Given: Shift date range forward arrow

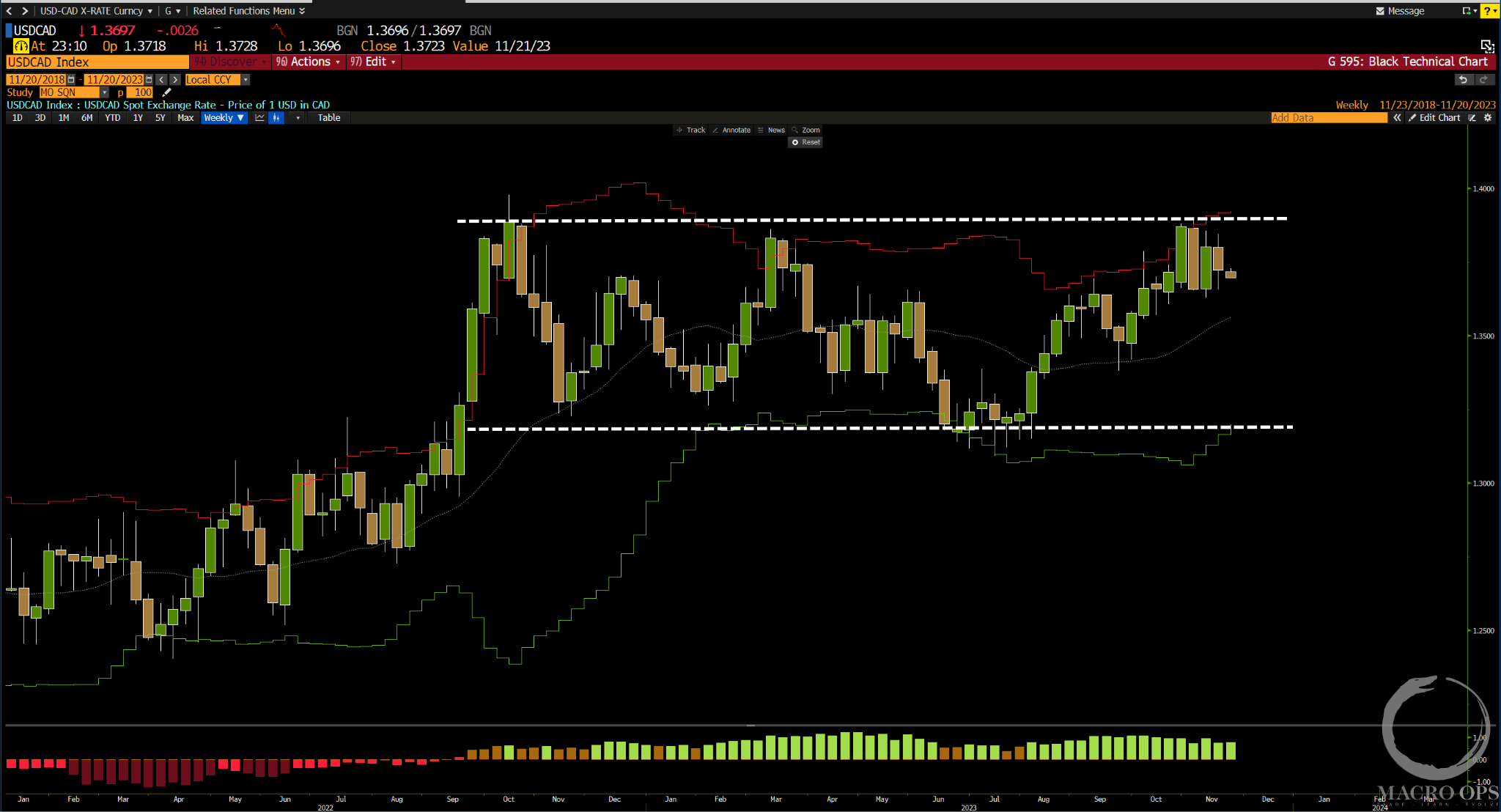Looking at the screenshot, I should pyautogui.click(x=175, y=80).
